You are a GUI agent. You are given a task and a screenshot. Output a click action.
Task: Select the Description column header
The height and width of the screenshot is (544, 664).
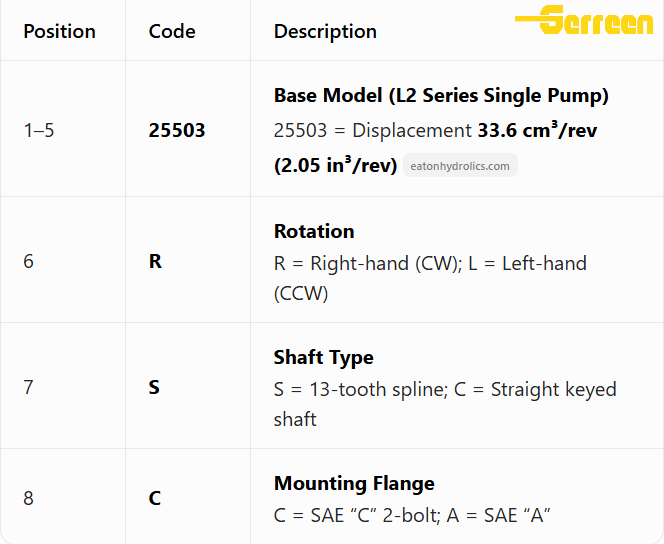coord(325,31)
